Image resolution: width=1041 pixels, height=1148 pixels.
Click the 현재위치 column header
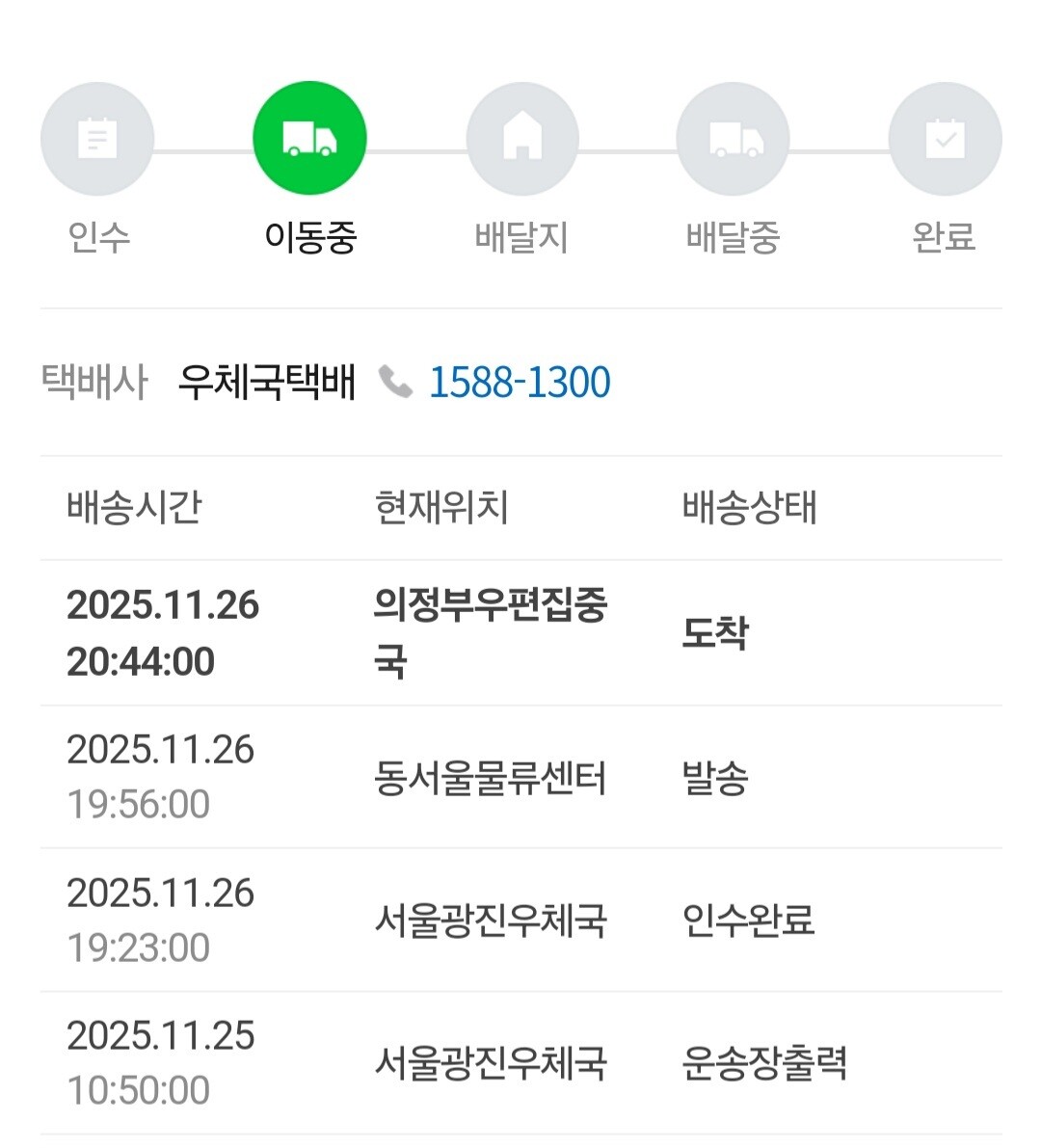[x=441, y=507]
